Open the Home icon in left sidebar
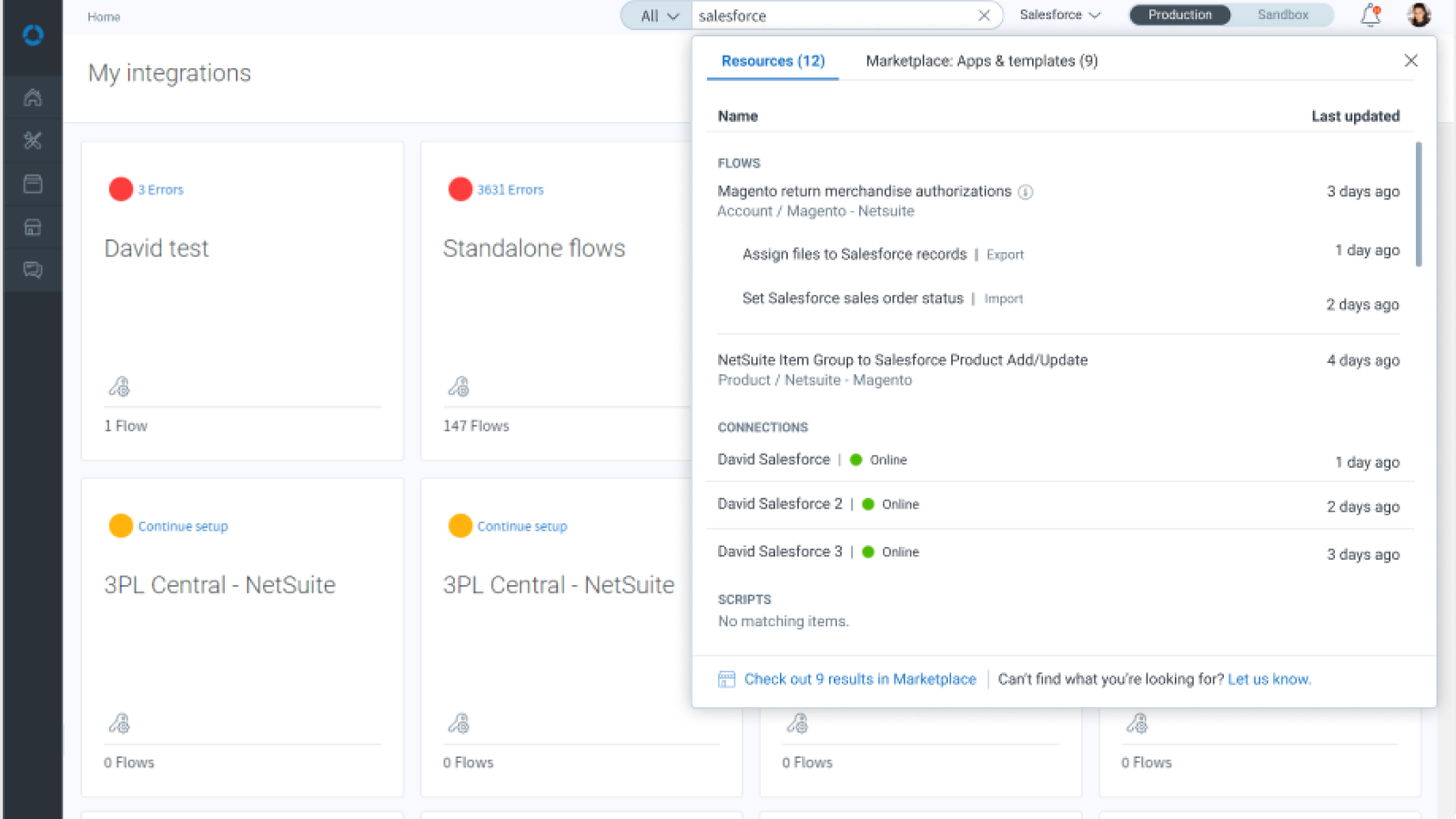This screenshot has width=1456, height=819. click(x=33, y=97)
